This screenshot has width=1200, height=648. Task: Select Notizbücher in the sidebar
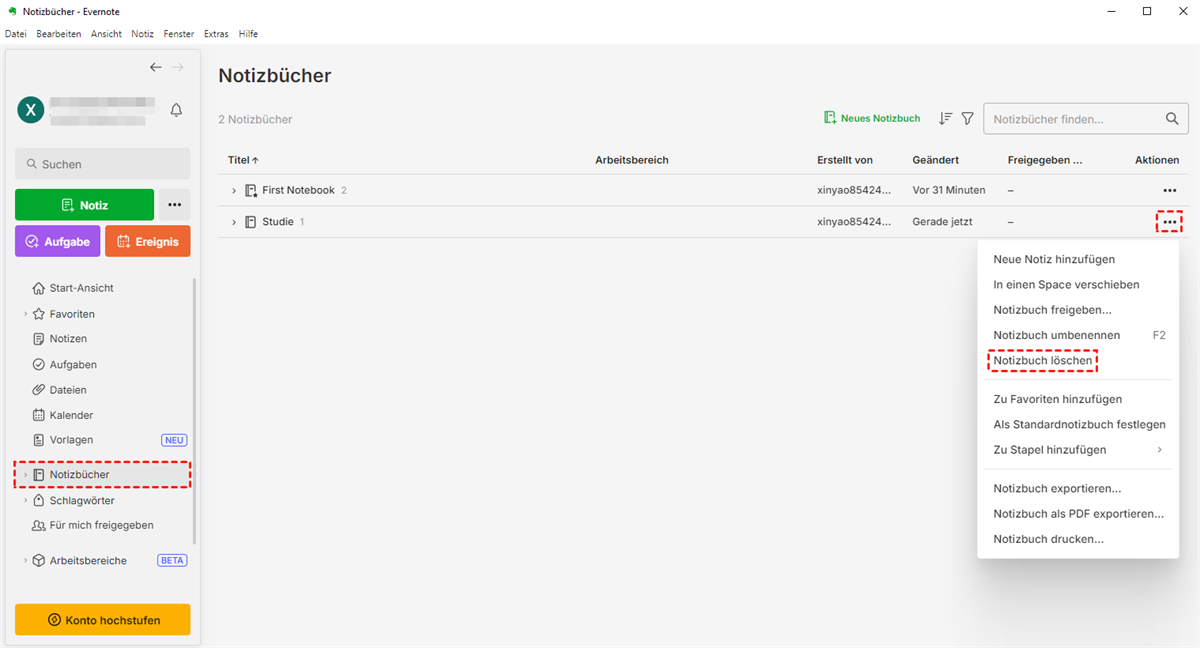pyautogui.click(x=102, y=474)
